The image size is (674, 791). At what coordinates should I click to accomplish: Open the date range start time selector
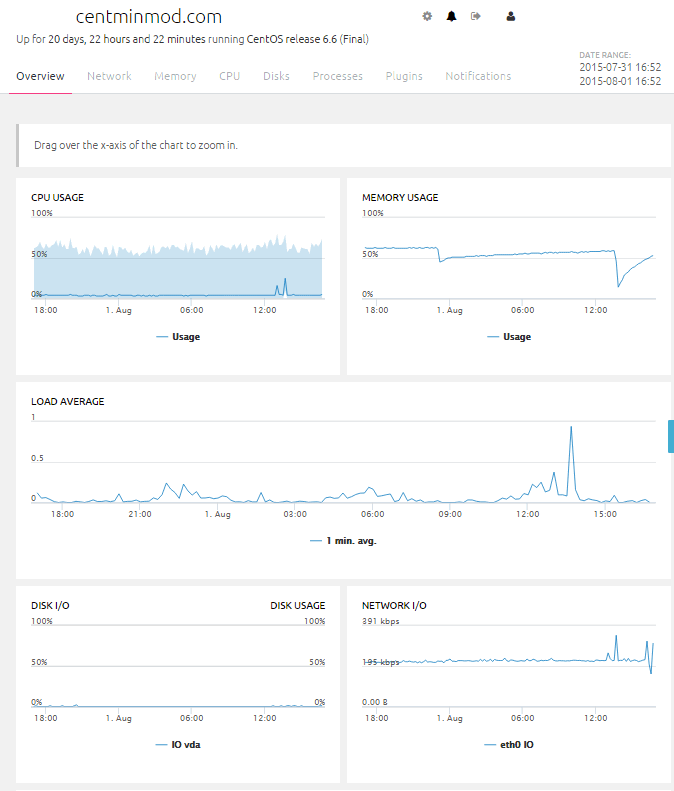click(619, 67)
